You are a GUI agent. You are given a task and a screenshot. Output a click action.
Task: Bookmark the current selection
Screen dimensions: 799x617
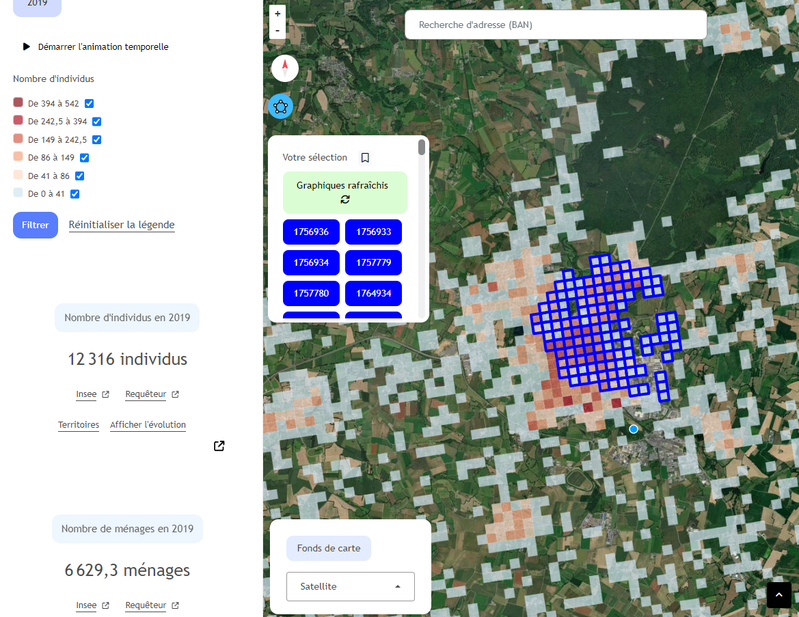(x=365, y=158)
